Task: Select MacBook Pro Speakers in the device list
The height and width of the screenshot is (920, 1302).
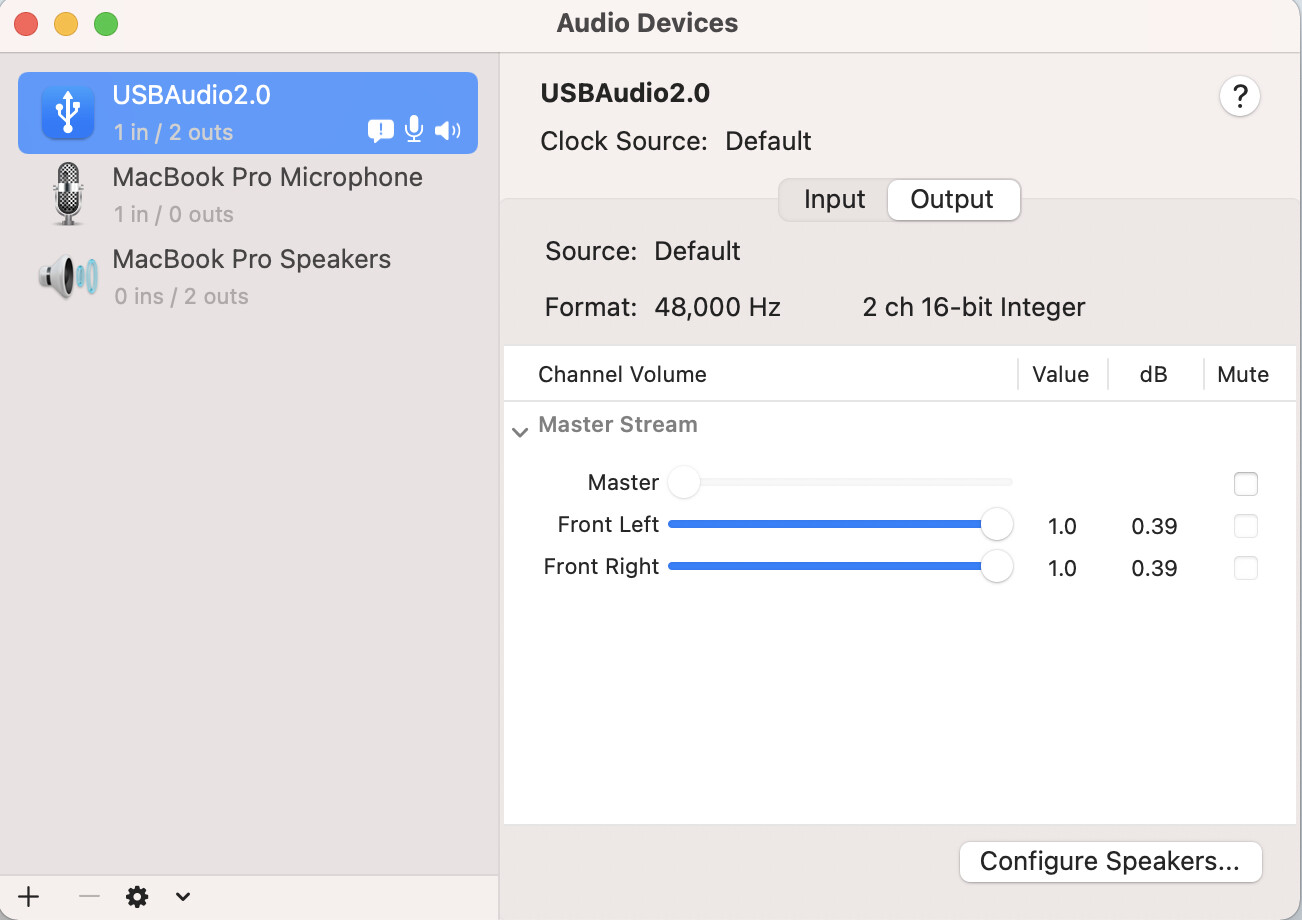Action: point(251,259)
